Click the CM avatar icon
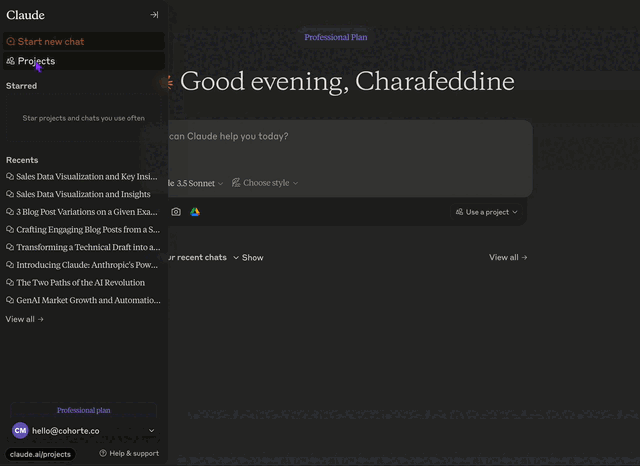Image resolution: width=640 pixels, height=466 pixels. tap(20, 430)
